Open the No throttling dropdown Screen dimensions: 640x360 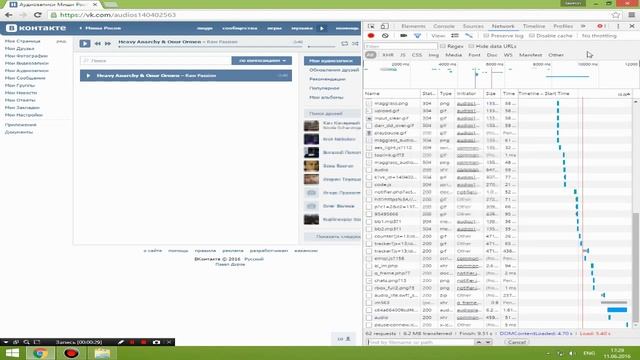(599, 36)
